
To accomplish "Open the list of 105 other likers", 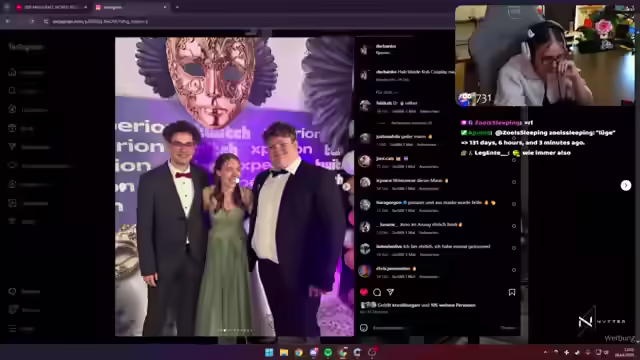I will [453, 305].
